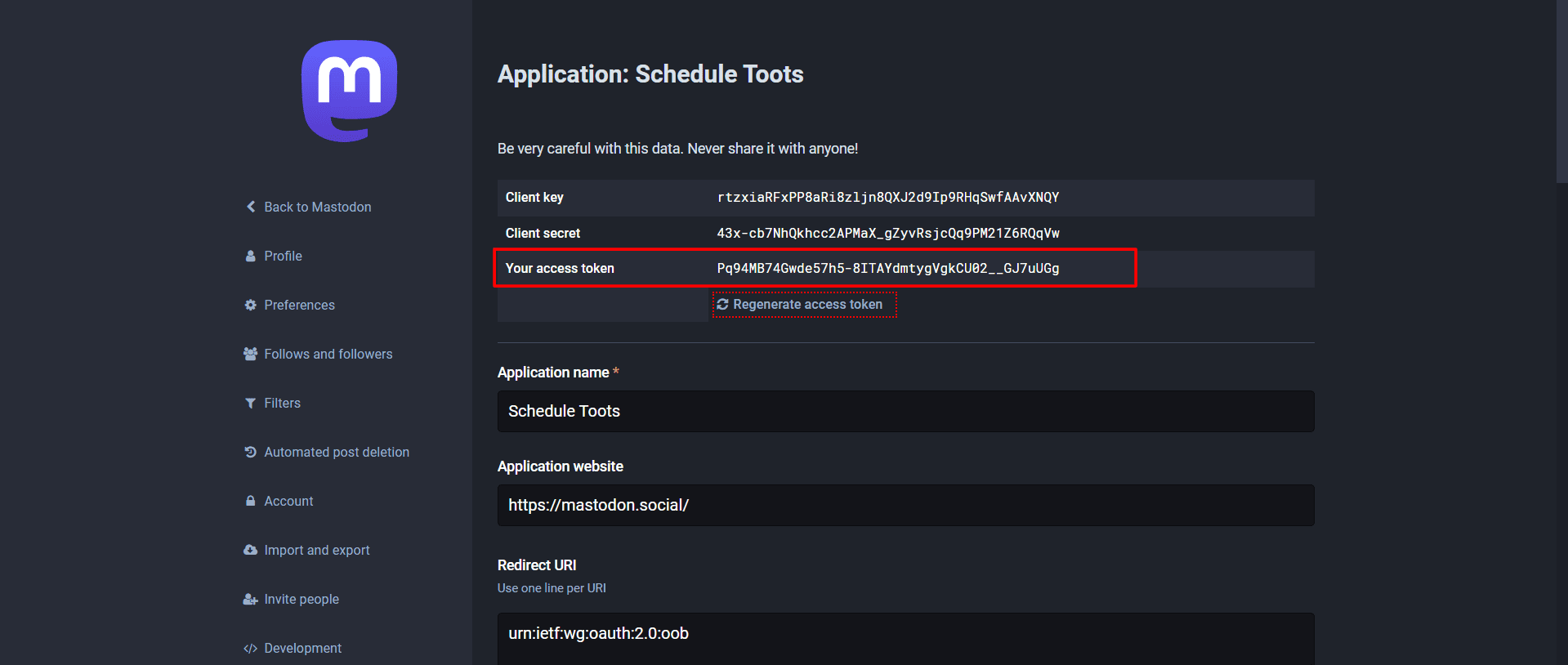The width and height of the screenshot is (1568, 665).
Task: Go to Import and export page
Action: [316, 550]
